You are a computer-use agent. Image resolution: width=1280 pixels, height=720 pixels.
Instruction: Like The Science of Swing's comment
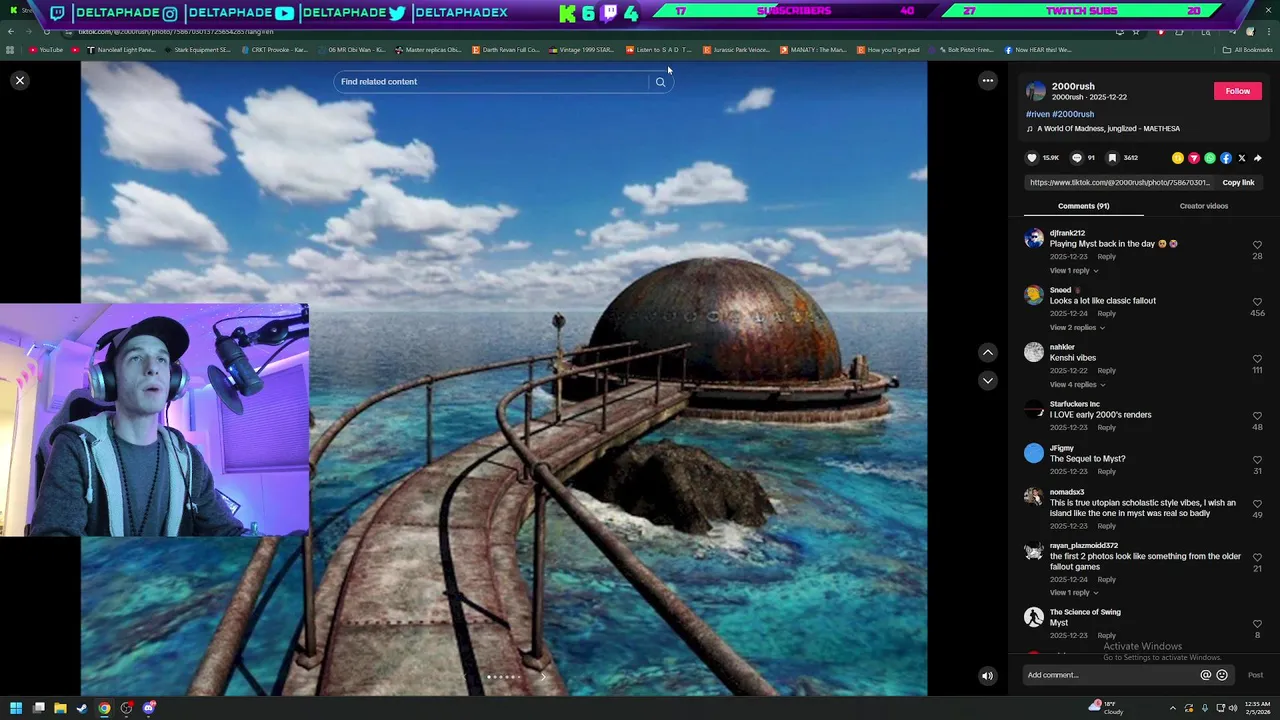[1257, 624]
